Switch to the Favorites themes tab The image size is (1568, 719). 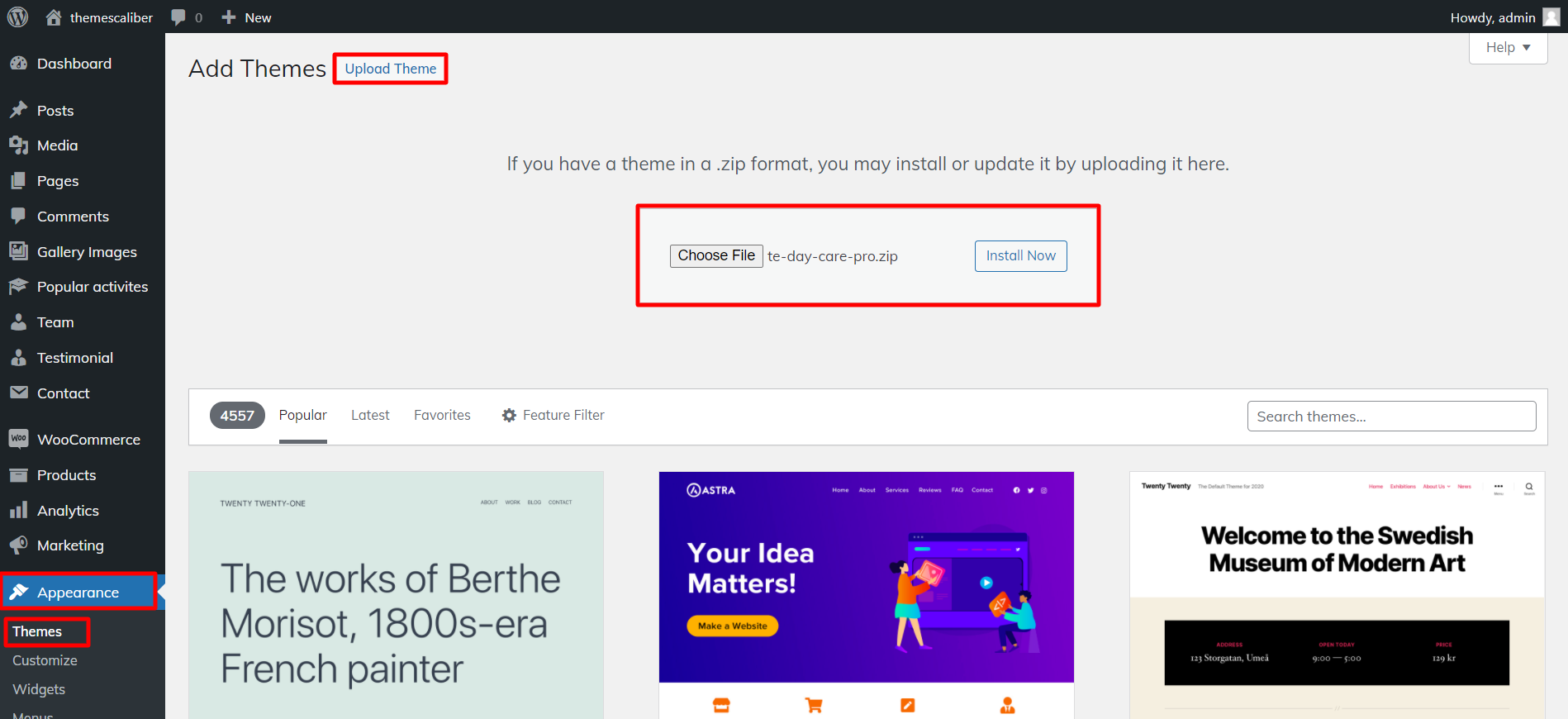pos(442,415)
